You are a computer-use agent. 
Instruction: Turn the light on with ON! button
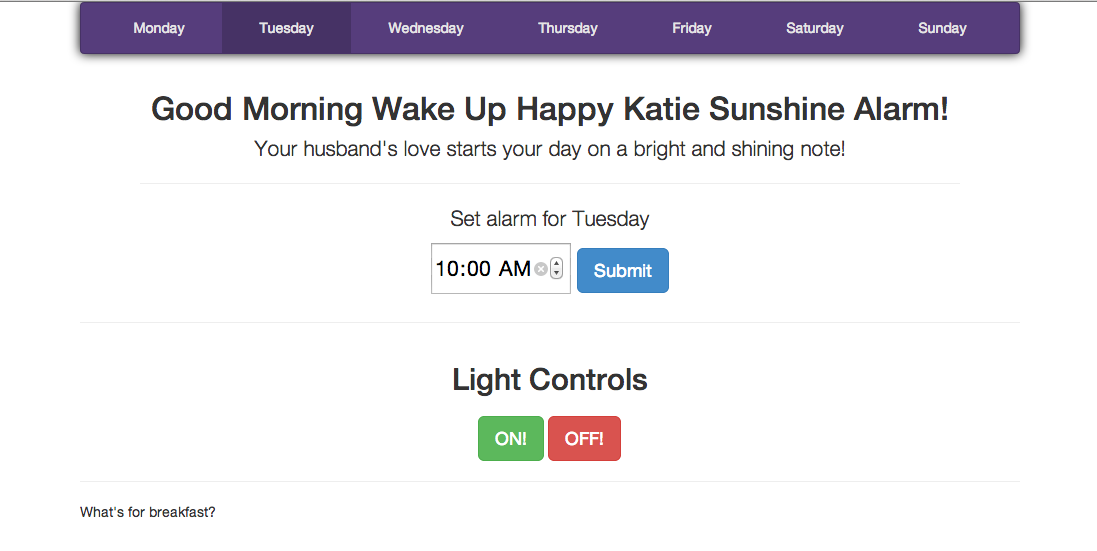511,439
